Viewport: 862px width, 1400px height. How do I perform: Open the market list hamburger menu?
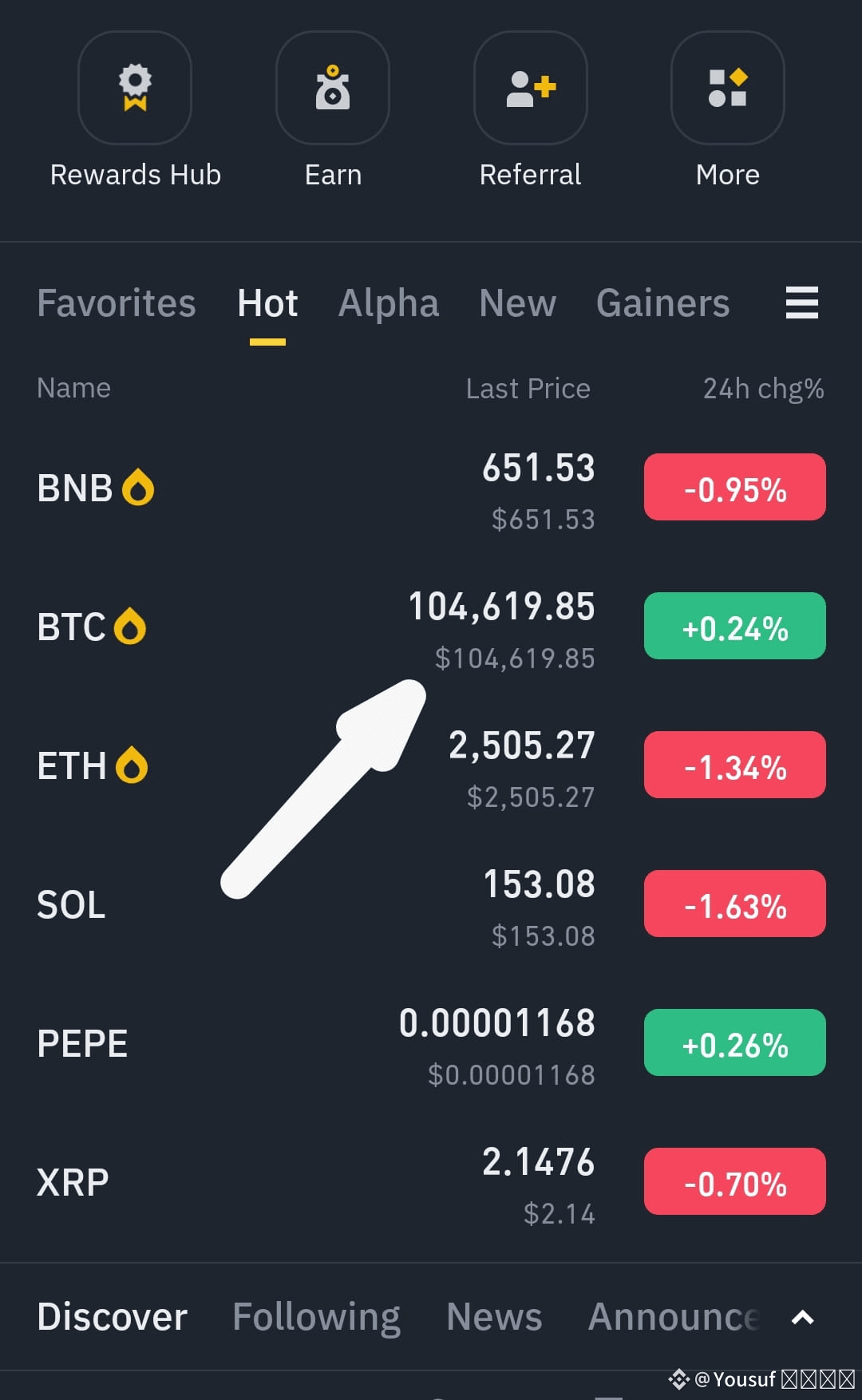(802, 303)
